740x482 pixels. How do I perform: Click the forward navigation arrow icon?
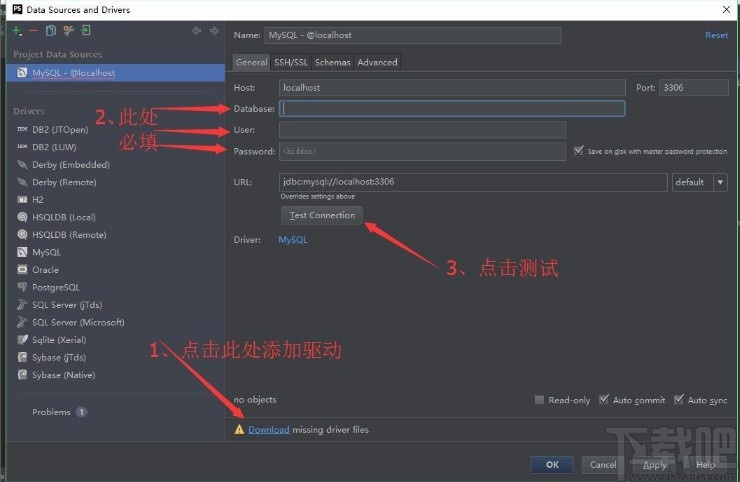click(214, 31)
